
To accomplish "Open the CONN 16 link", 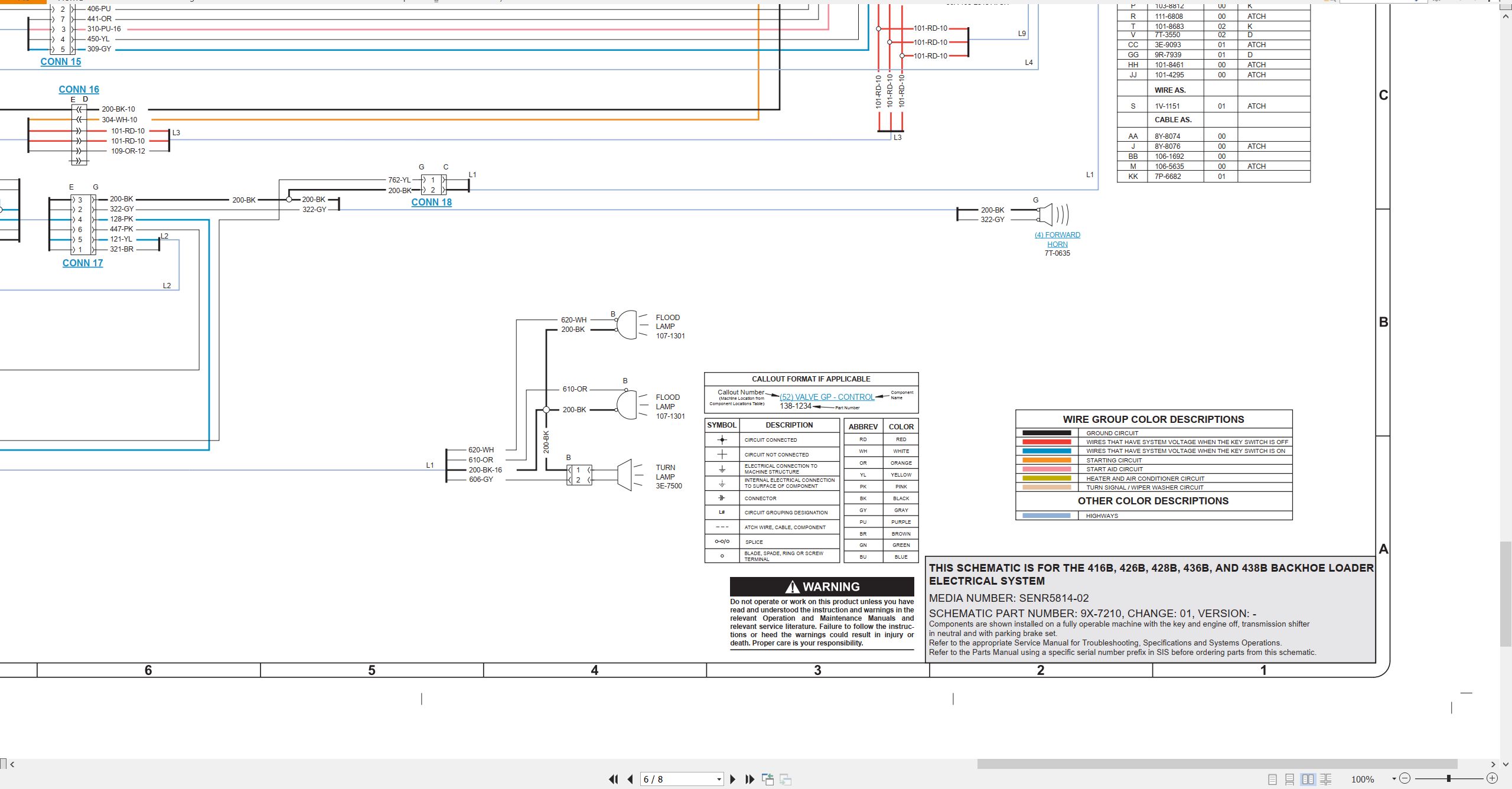I will [79, 89].
